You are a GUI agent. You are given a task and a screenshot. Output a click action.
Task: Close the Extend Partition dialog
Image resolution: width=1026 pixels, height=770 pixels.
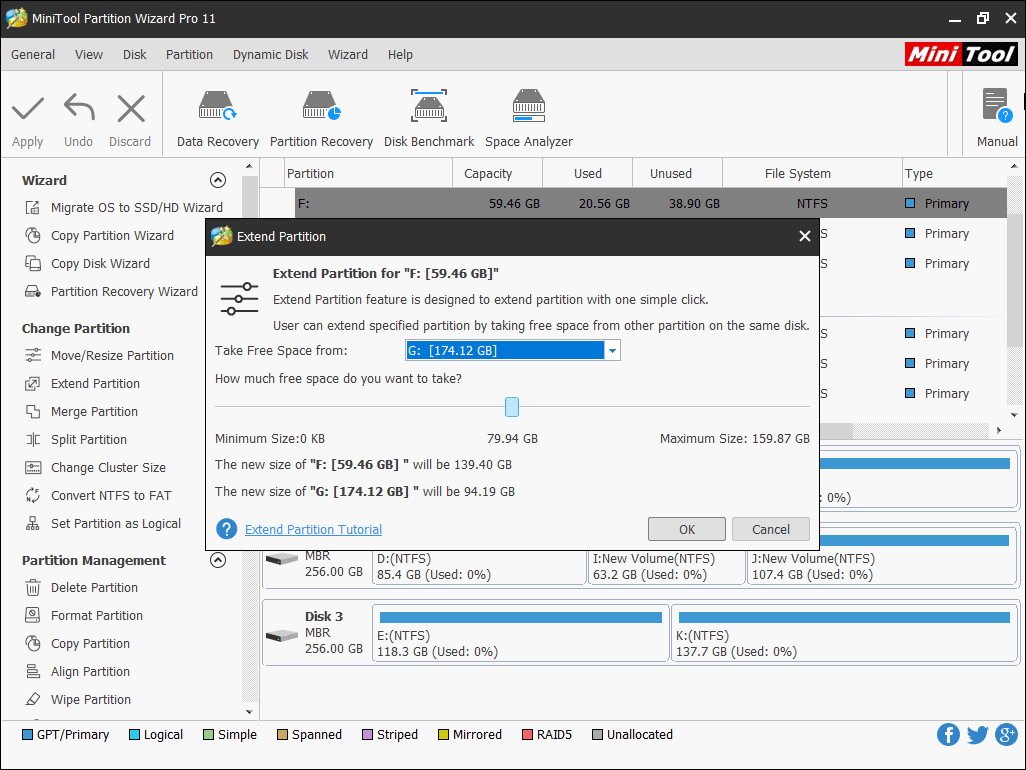click(805, 236)
